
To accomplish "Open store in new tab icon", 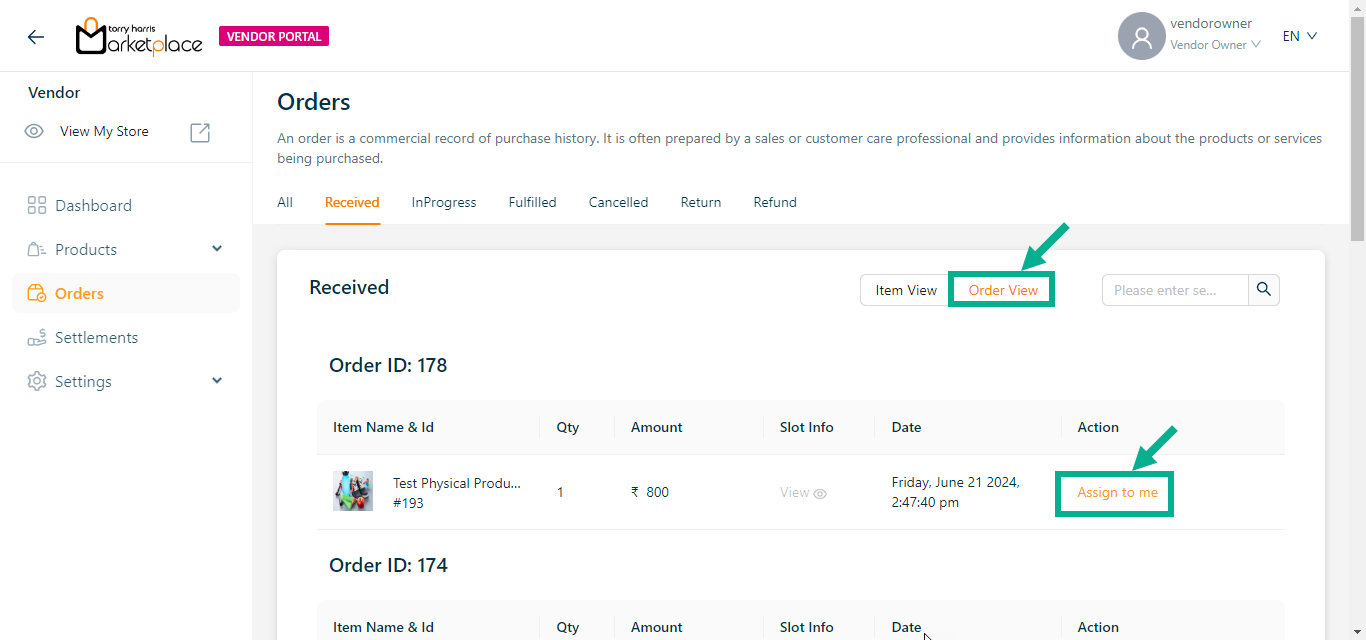I will coord(200,132).
